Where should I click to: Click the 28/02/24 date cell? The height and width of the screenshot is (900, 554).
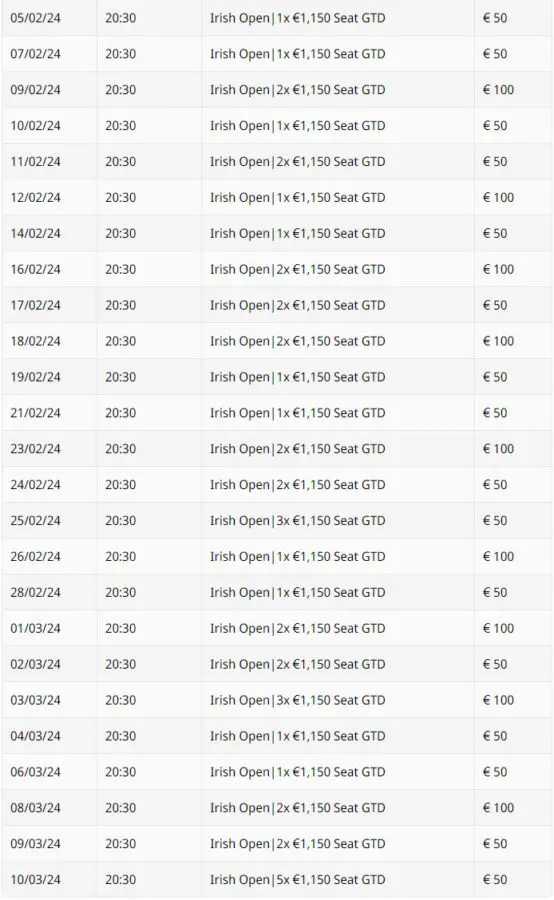pyautogui.click(x=36, y=592)
